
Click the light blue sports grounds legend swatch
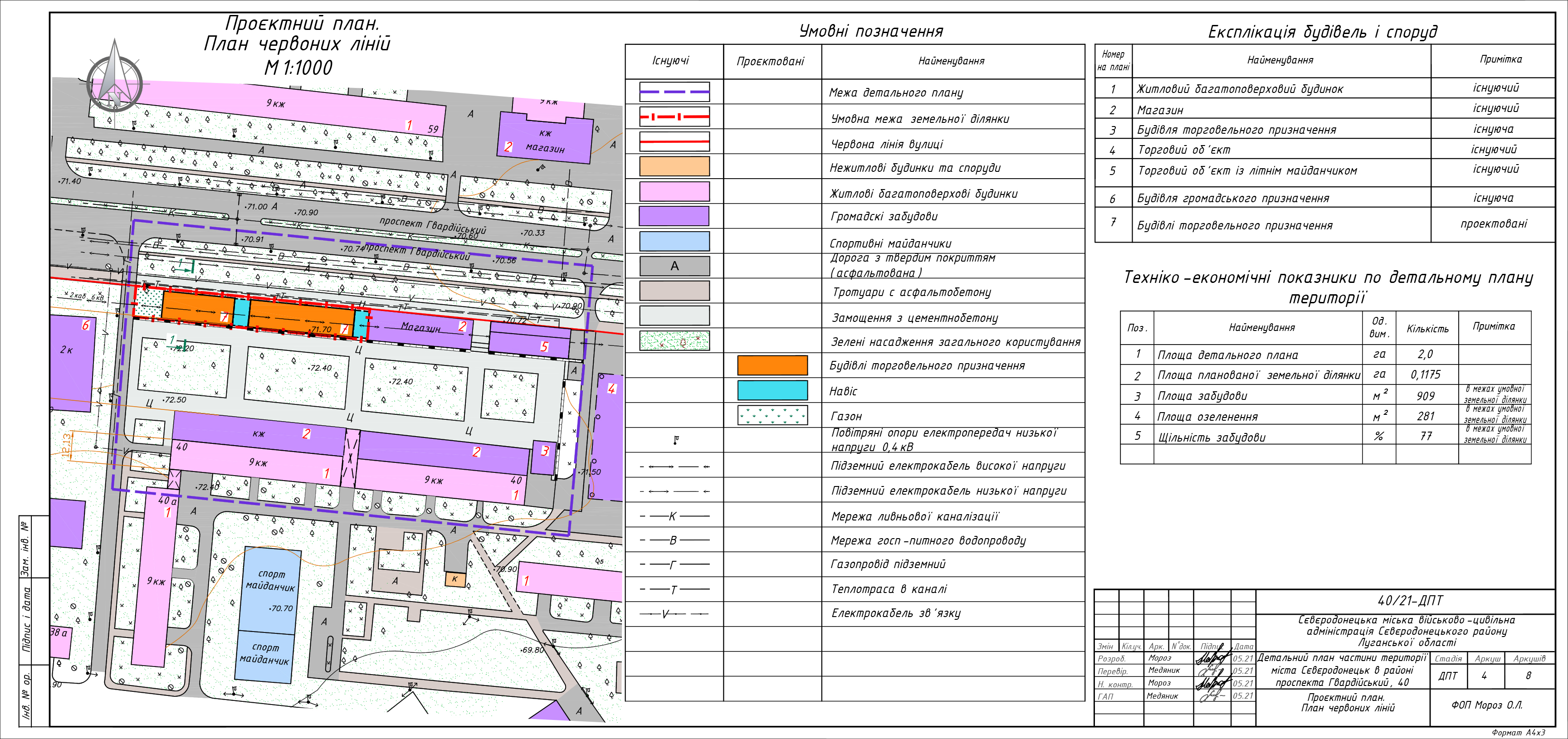click(x=674, y=242)
